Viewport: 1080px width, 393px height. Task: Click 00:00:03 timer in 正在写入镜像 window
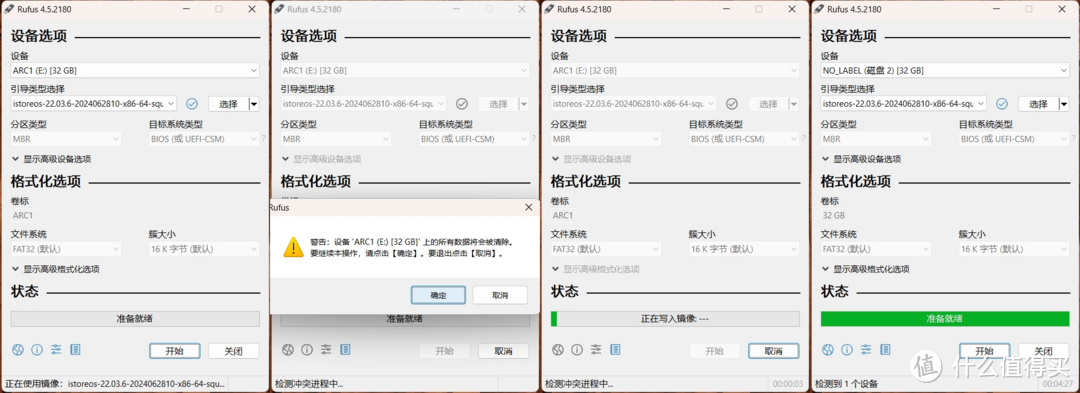coord(787,383)
